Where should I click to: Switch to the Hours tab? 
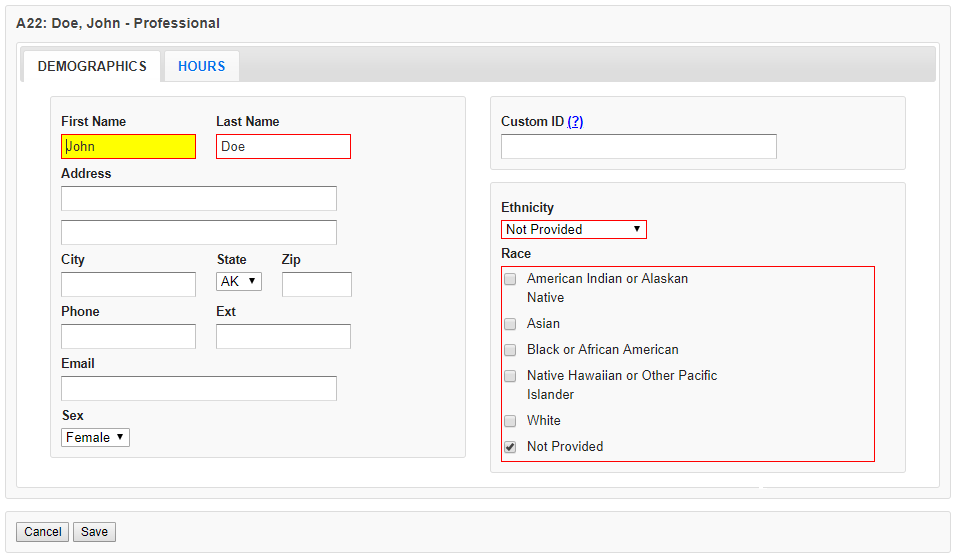click(201, 66)
